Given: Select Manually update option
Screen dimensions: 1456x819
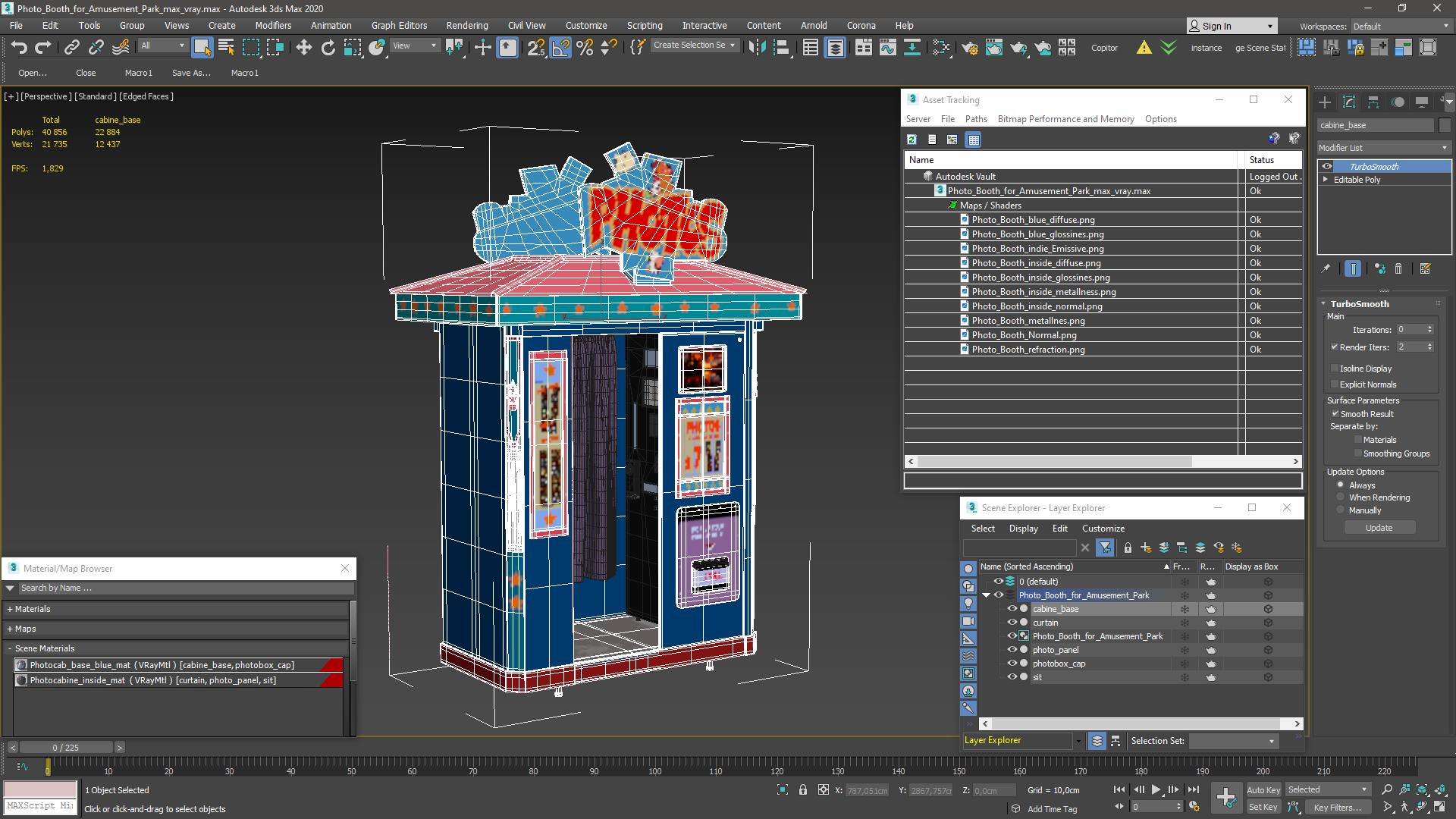Looking at the screenshot, I should coord(1340,510).
